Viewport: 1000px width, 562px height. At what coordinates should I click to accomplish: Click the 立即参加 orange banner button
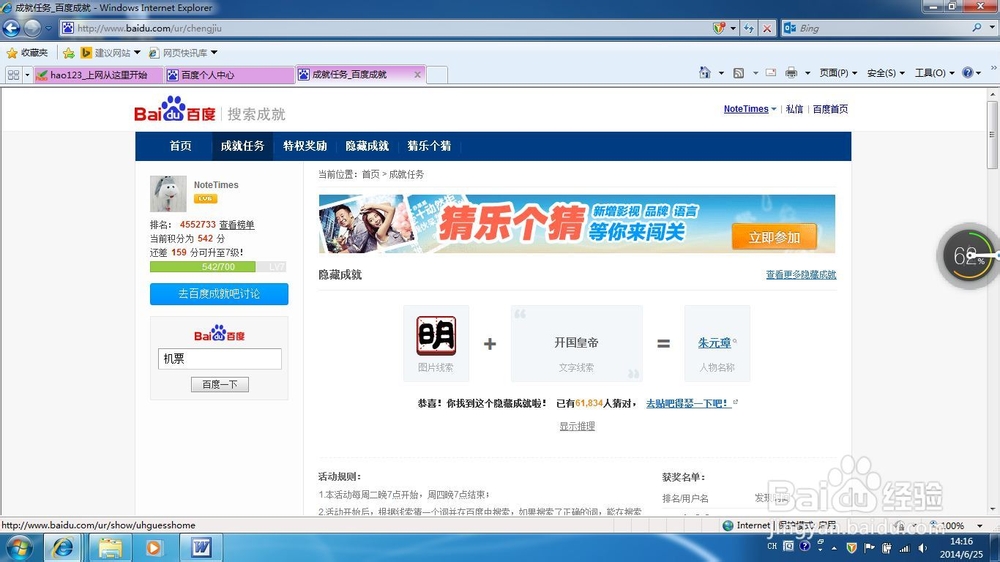point(774,237)
